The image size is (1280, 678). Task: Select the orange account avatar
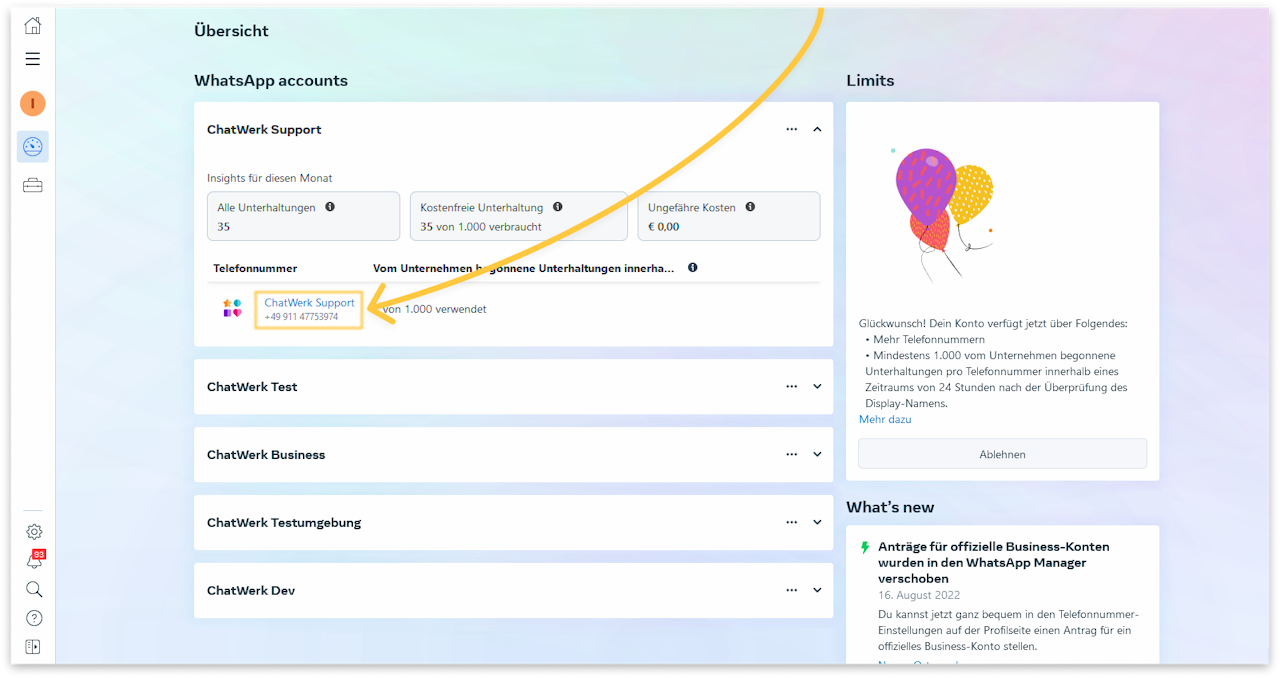[33, 104]
